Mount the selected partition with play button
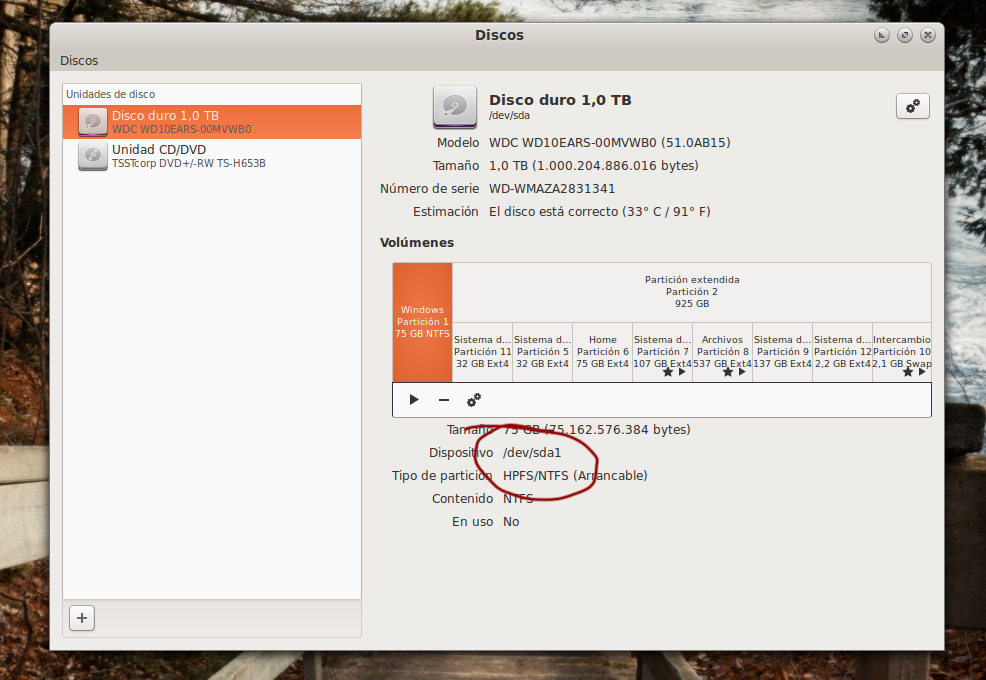 point(414,400)
